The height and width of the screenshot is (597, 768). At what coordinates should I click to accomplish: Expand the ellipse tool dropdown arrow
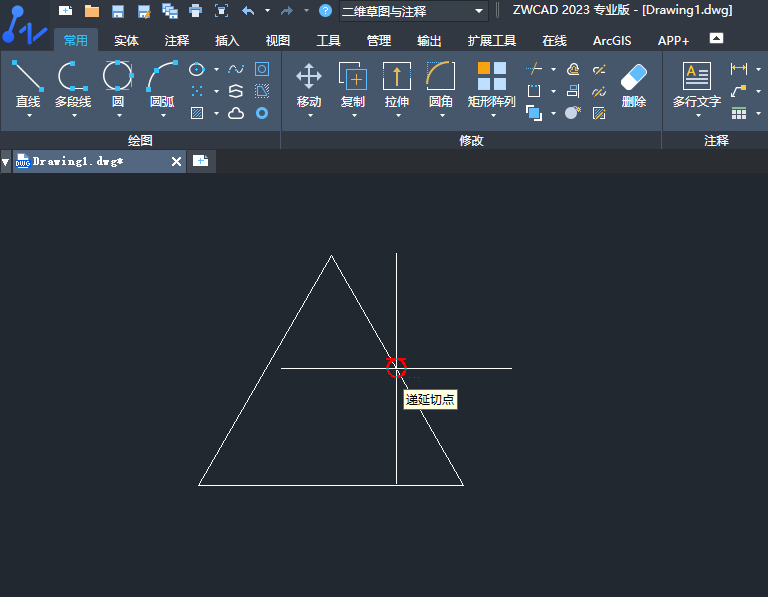coord(216,70)
